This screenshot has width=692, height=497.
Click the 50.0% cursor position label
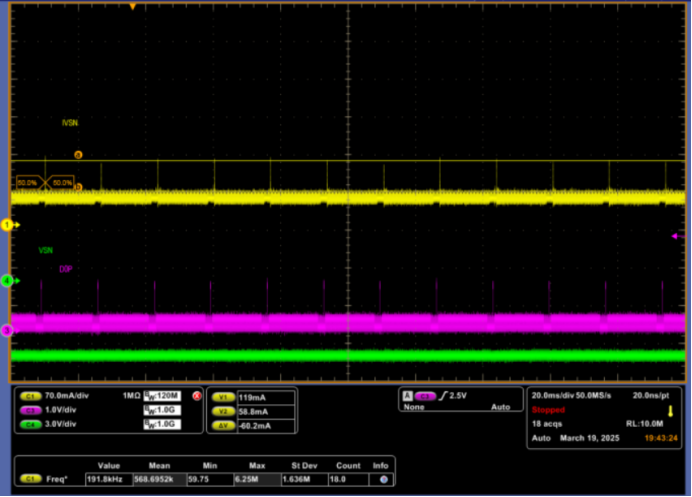point(63,183)
